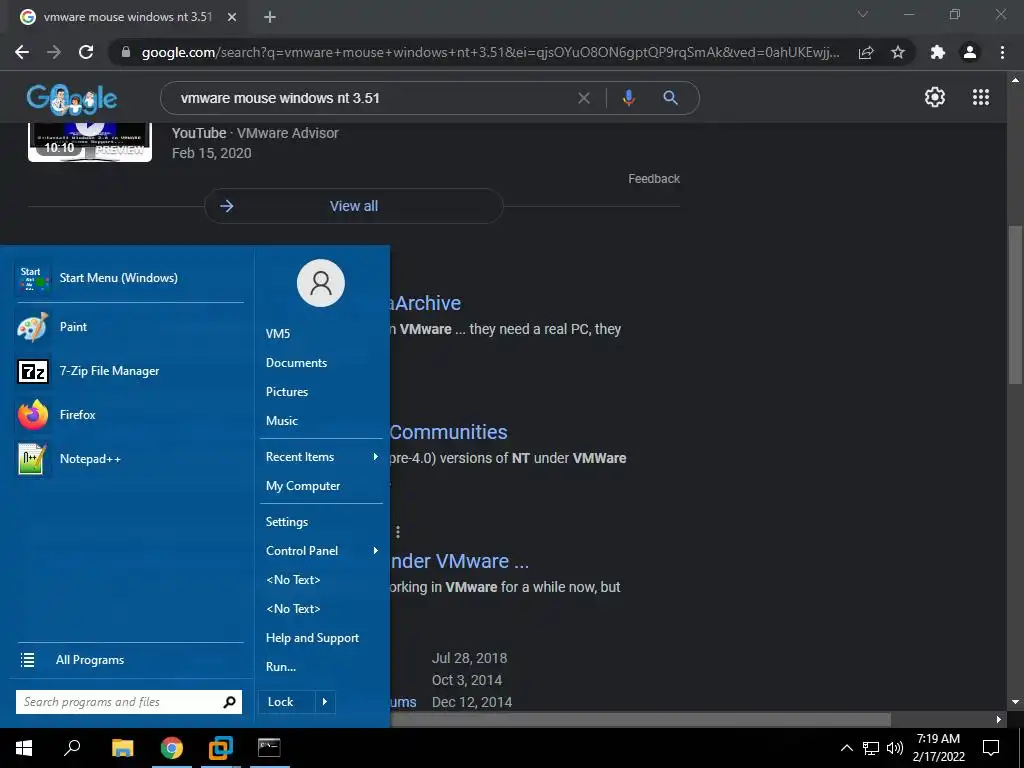Open shutdown options arrow next to Lock
Image resolution: width=1024 pixels, height=768 pixels.
(325, 702)
